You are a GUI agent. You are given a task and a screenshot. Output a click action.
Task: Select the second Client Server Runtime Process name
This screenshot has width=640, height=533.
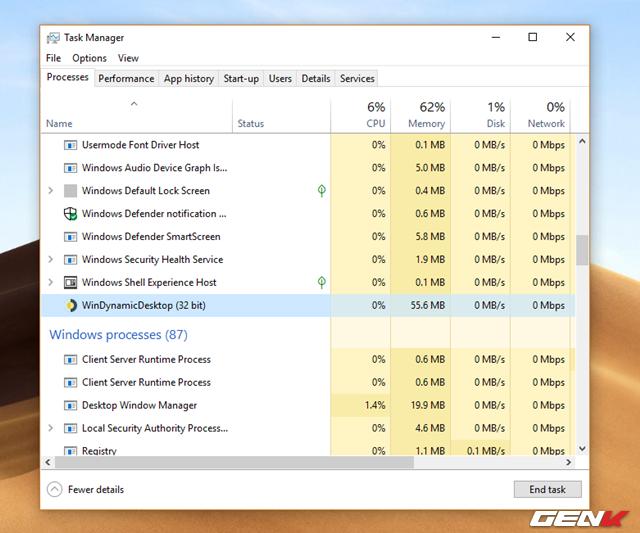(x=146, y=382)
